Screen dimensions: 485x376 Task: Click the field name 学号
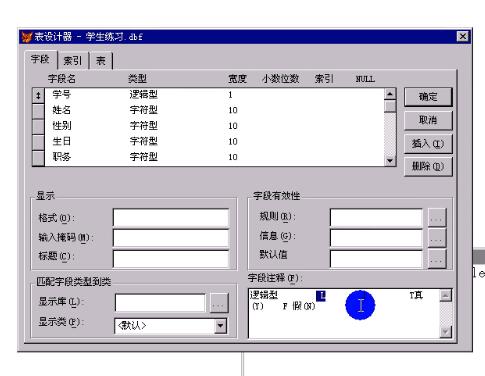pos(62,95)
